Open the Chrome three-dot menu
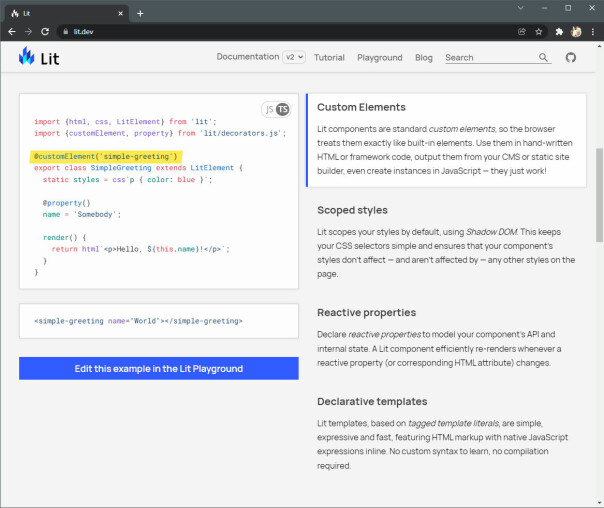604x508 pixels. pos(592,32)
